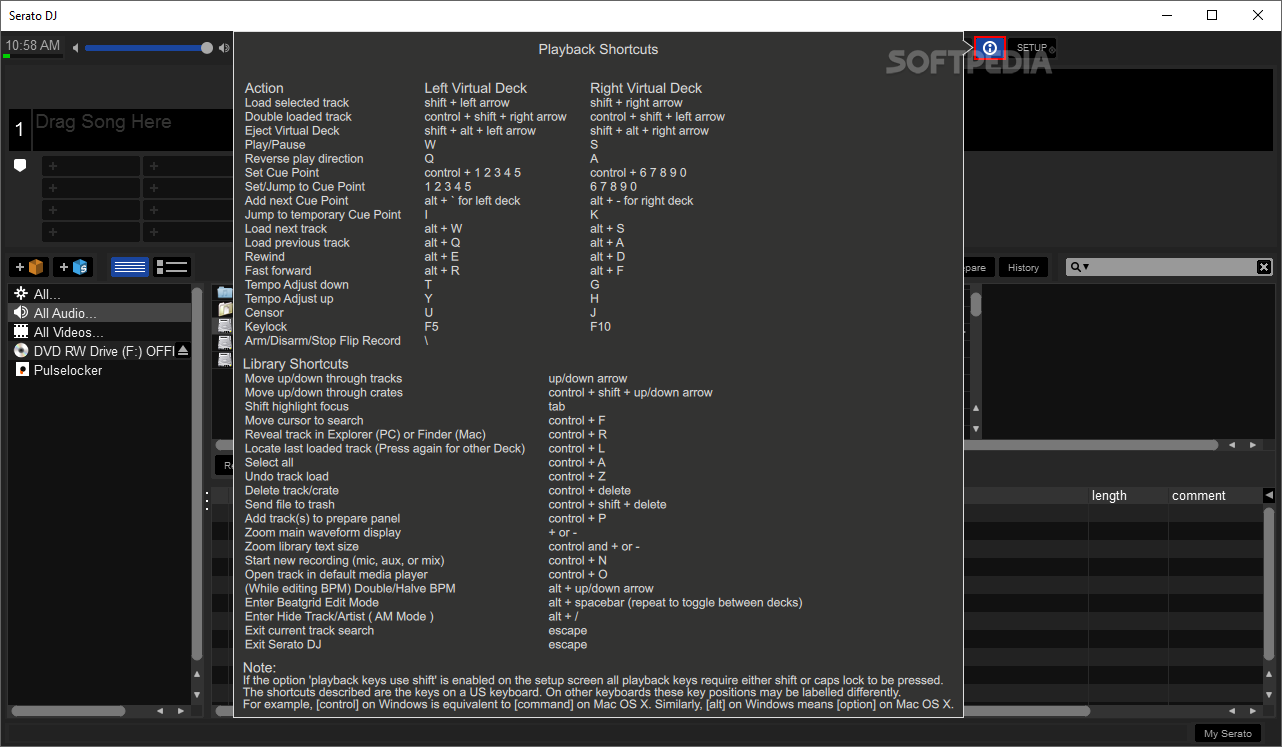The height and width of the screenshot is (747, 1282).
Task: Click the Shift highlight focus row
Action: click(x=405, y=406)
